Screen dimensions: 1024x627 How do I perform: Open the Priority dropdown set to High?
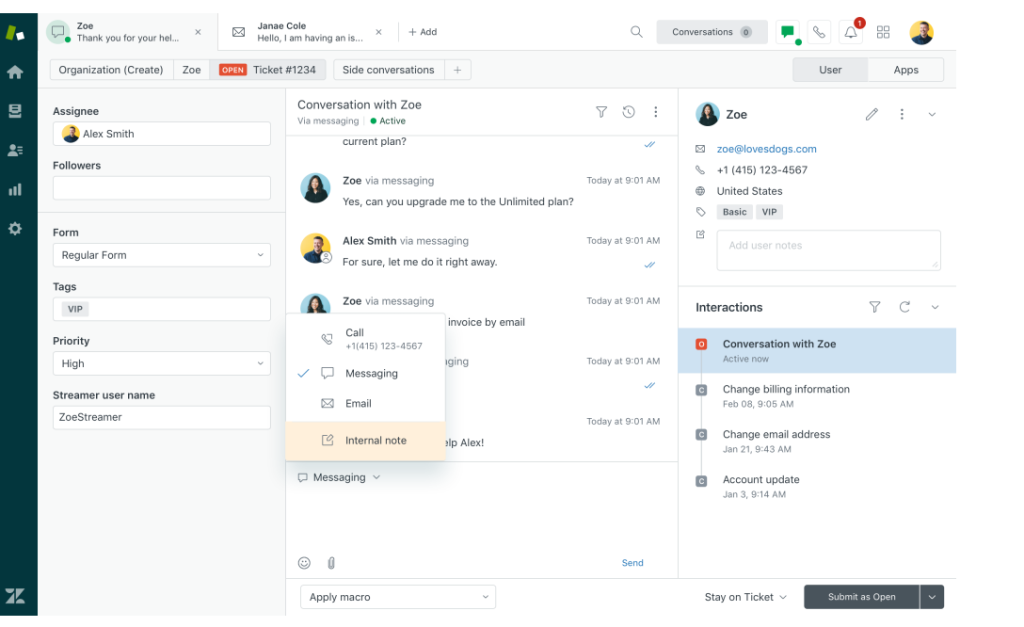[161, 363]
